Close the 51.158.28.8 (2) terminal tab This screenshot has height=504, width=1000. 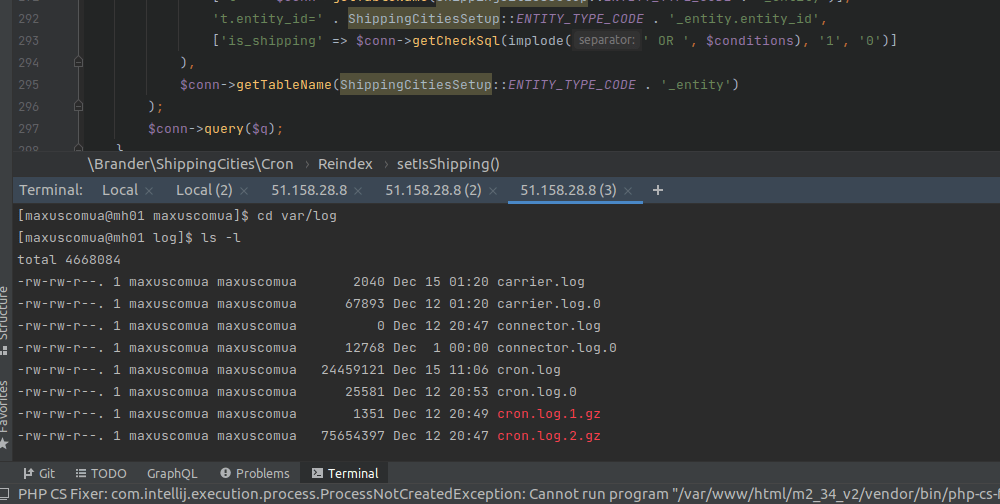[492, 191]
